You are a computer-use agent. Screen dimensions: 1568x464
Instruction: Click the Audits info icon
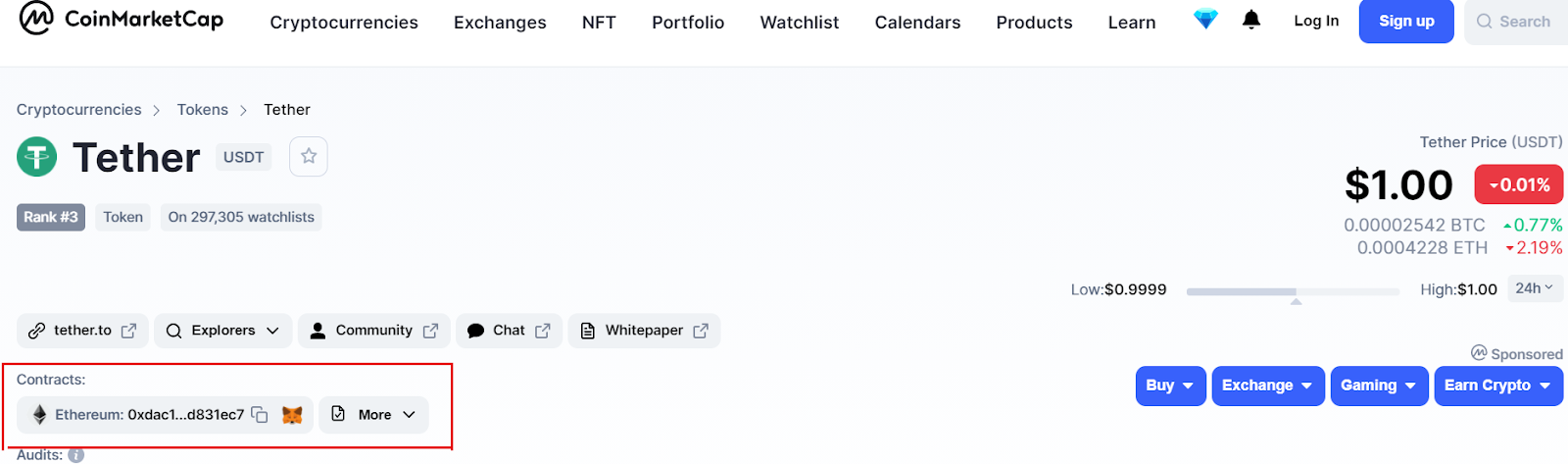click(76, 455)
